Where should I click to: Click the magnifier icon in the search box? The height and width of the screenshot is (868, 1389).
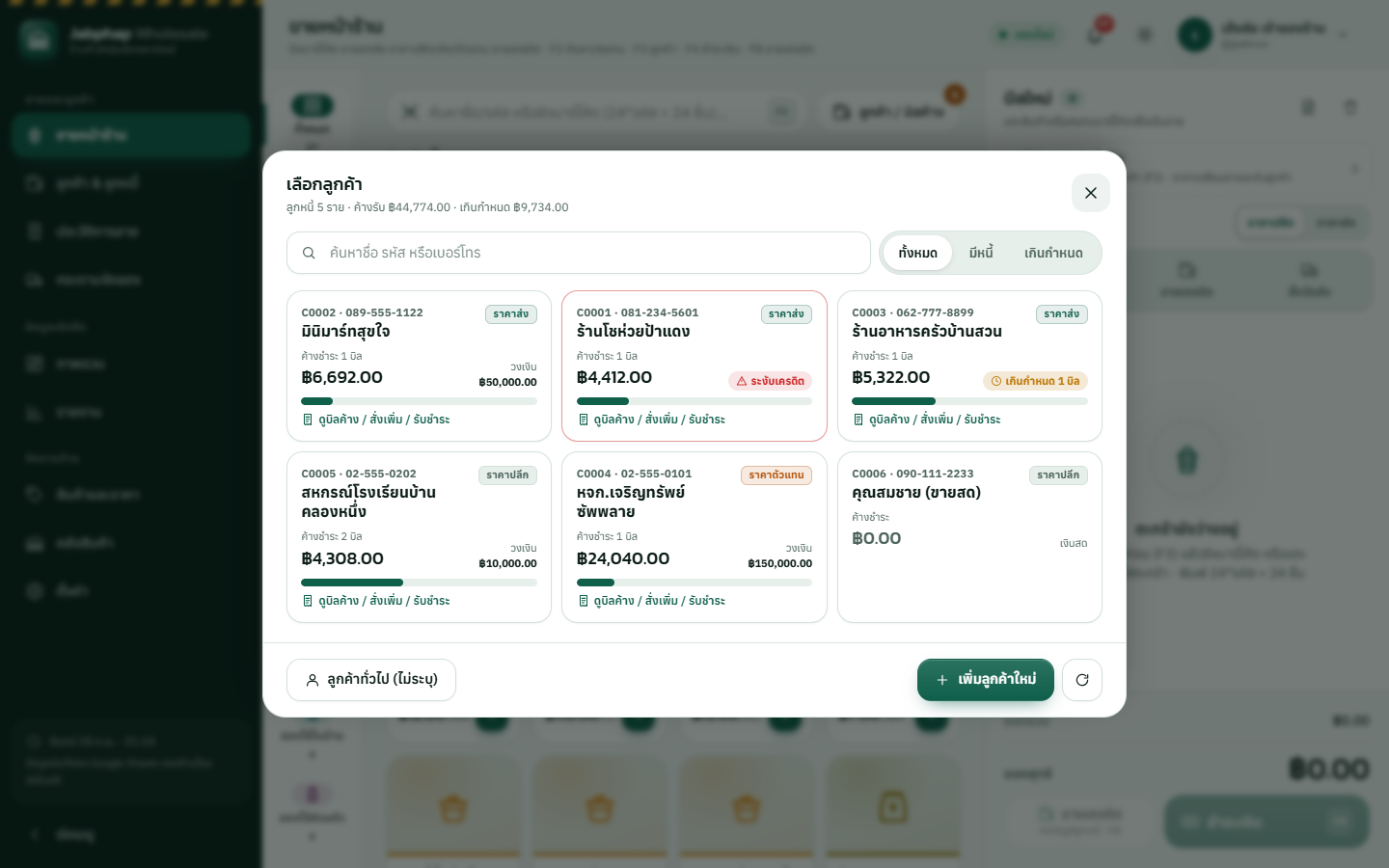(309, 253)
